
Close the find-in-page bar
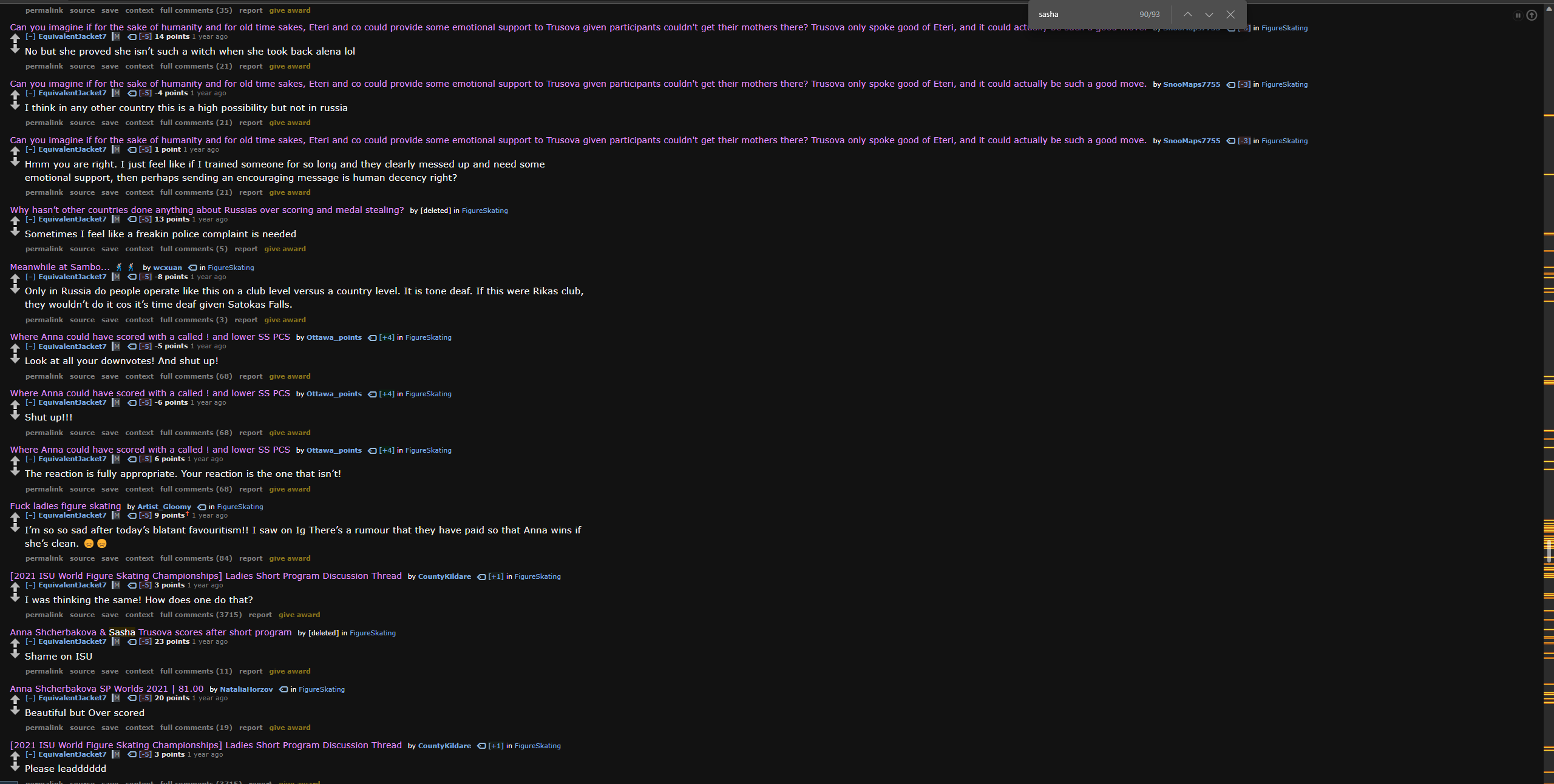coord(1230,15)
